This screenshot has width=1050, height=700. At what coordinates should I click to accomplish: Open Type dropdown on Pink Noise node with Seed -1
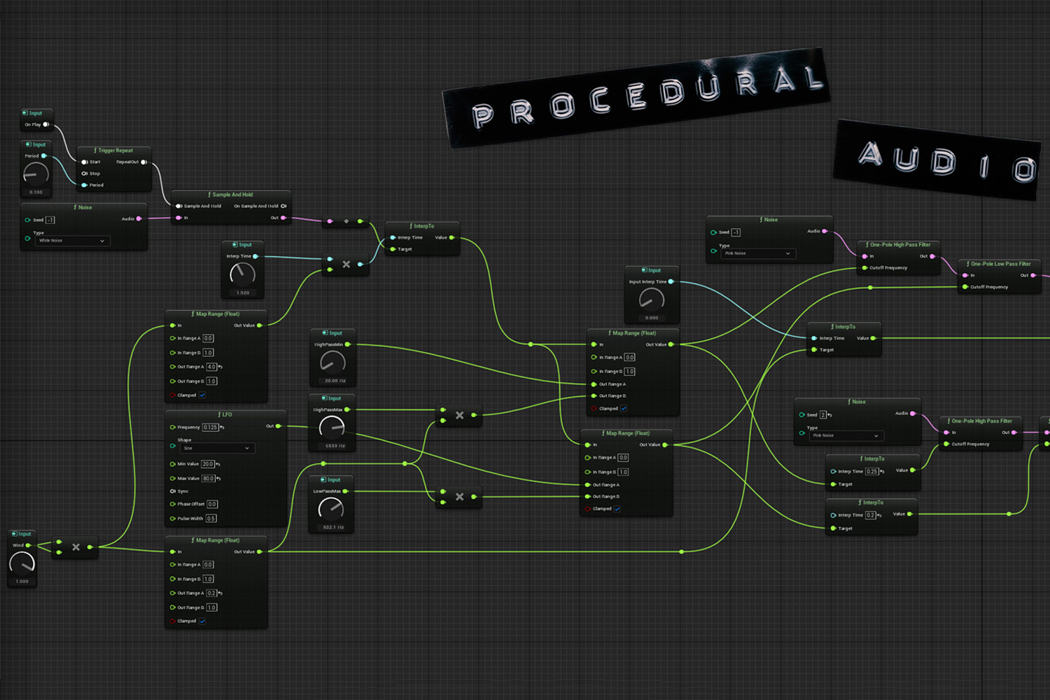point(758,253)
